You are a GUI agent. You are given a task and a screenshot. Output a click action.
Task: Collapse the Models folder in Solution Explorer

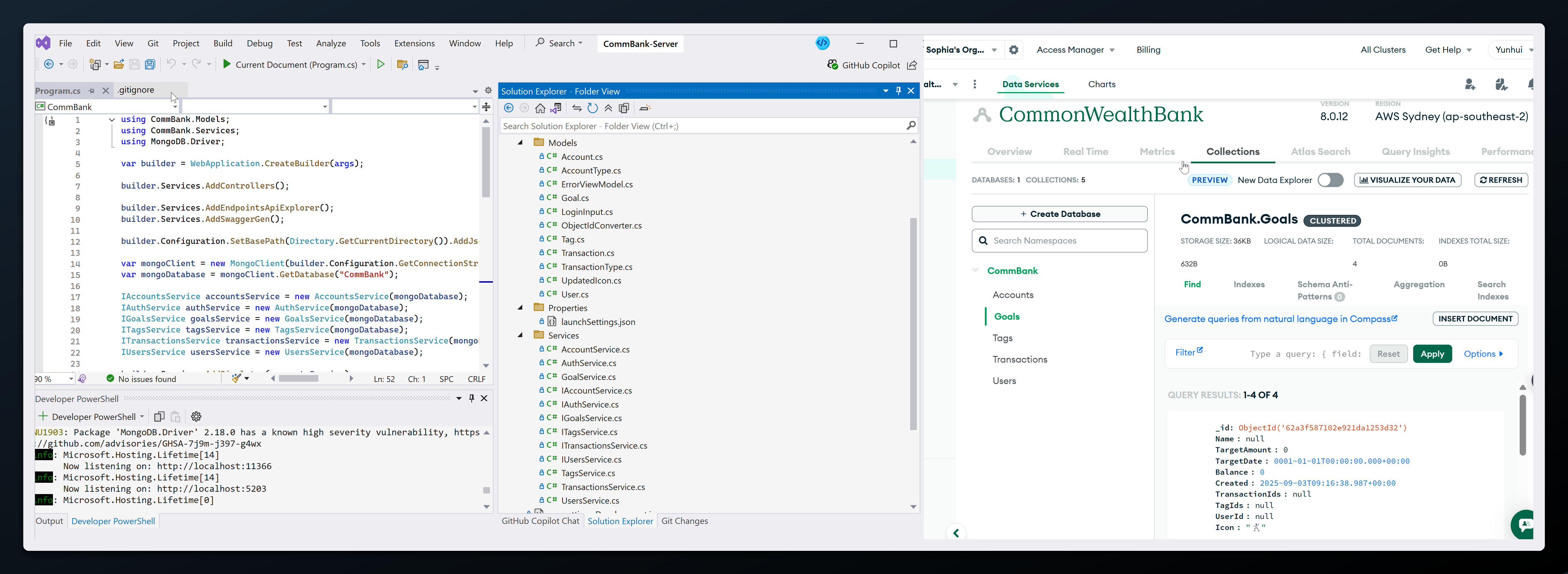click(x=520, y=142)
